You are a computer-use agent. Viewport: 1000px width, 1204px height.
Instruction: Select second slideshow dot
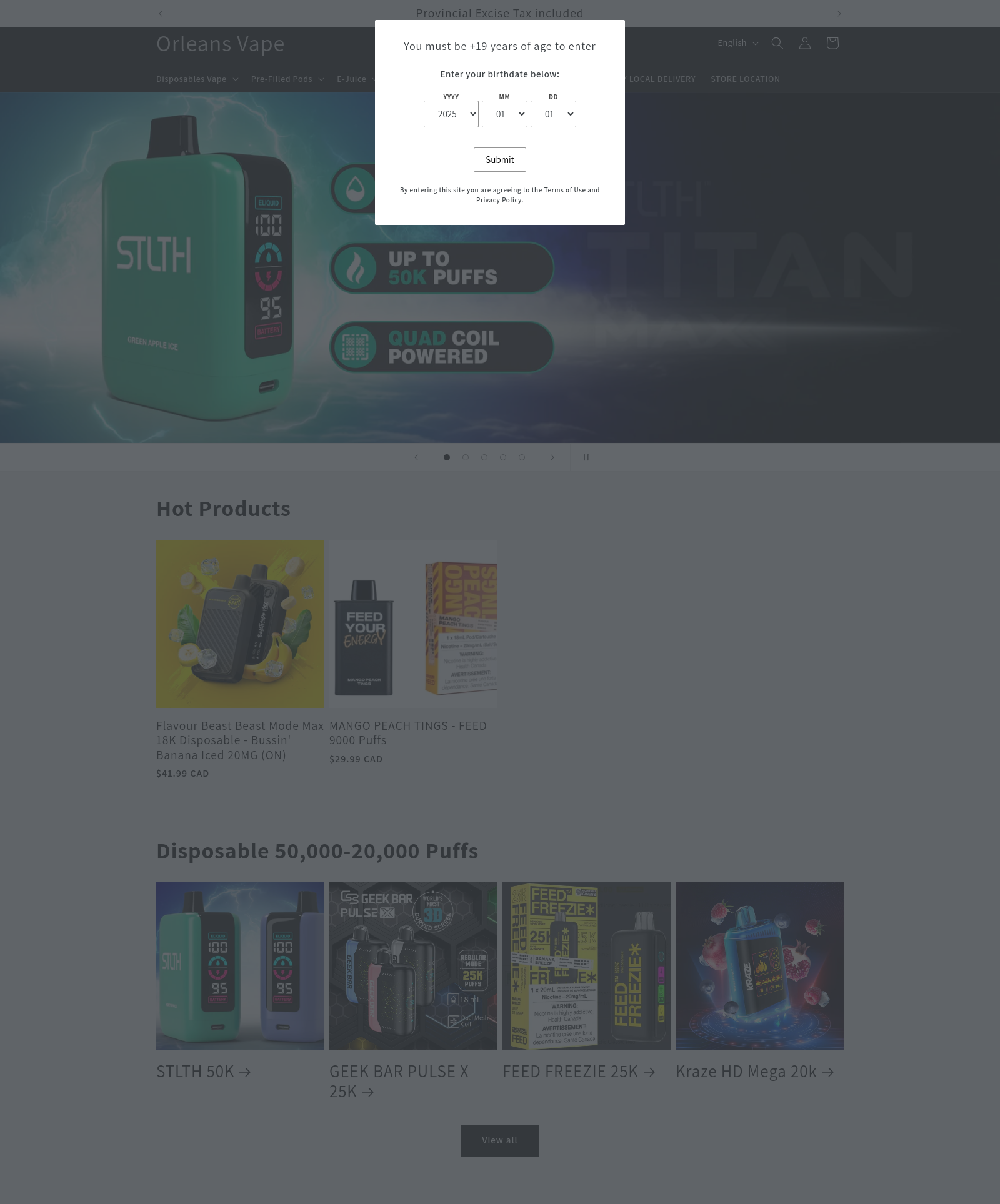pos(466,457)
